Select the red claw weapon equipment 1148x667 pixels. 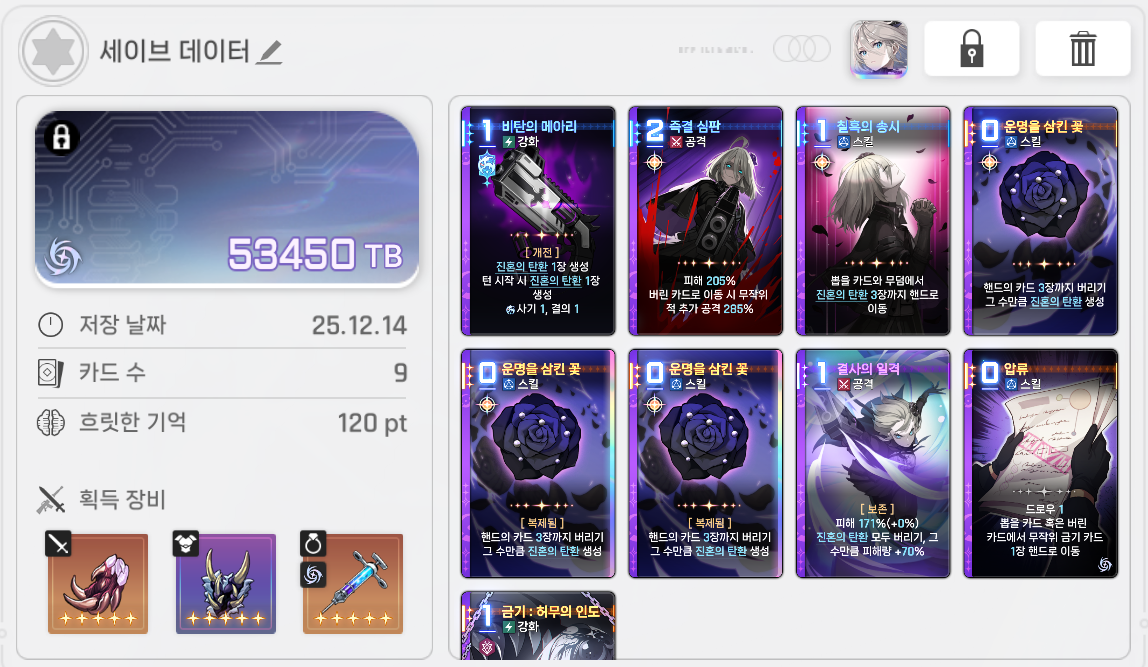click(x=97, y=583)
